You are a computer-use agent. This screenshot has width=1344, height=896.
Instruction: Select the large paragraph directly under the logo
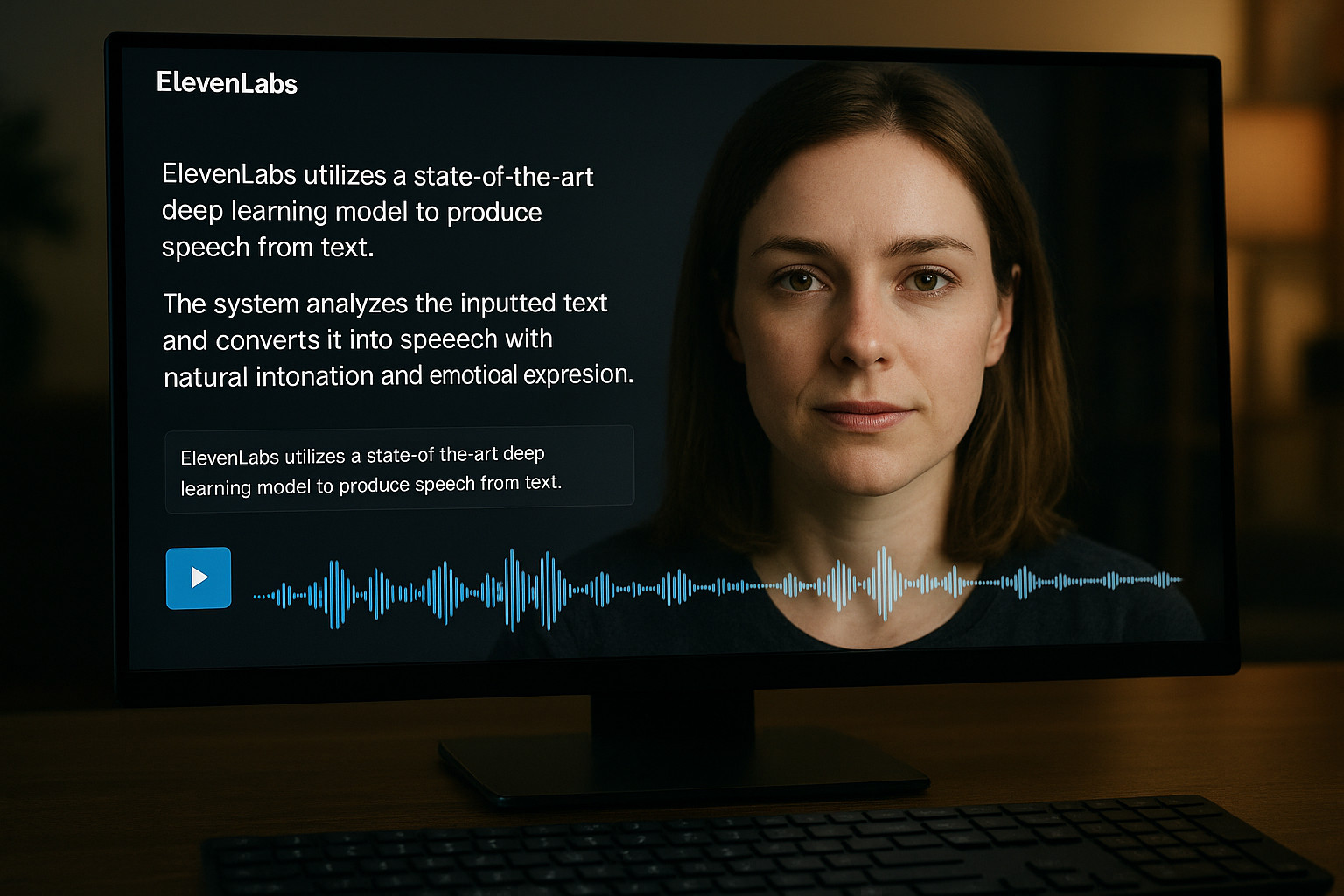tap(378, 211)
